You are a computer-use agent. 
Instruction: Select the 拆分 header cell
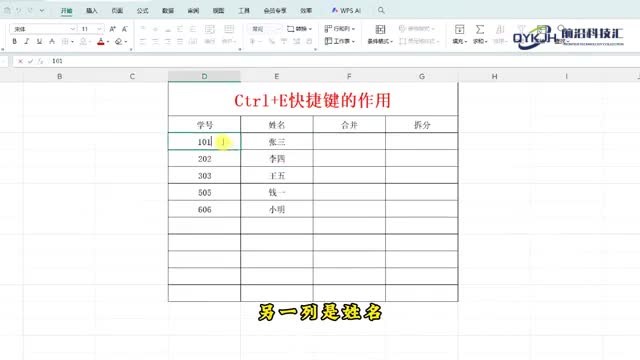(422, 124)
